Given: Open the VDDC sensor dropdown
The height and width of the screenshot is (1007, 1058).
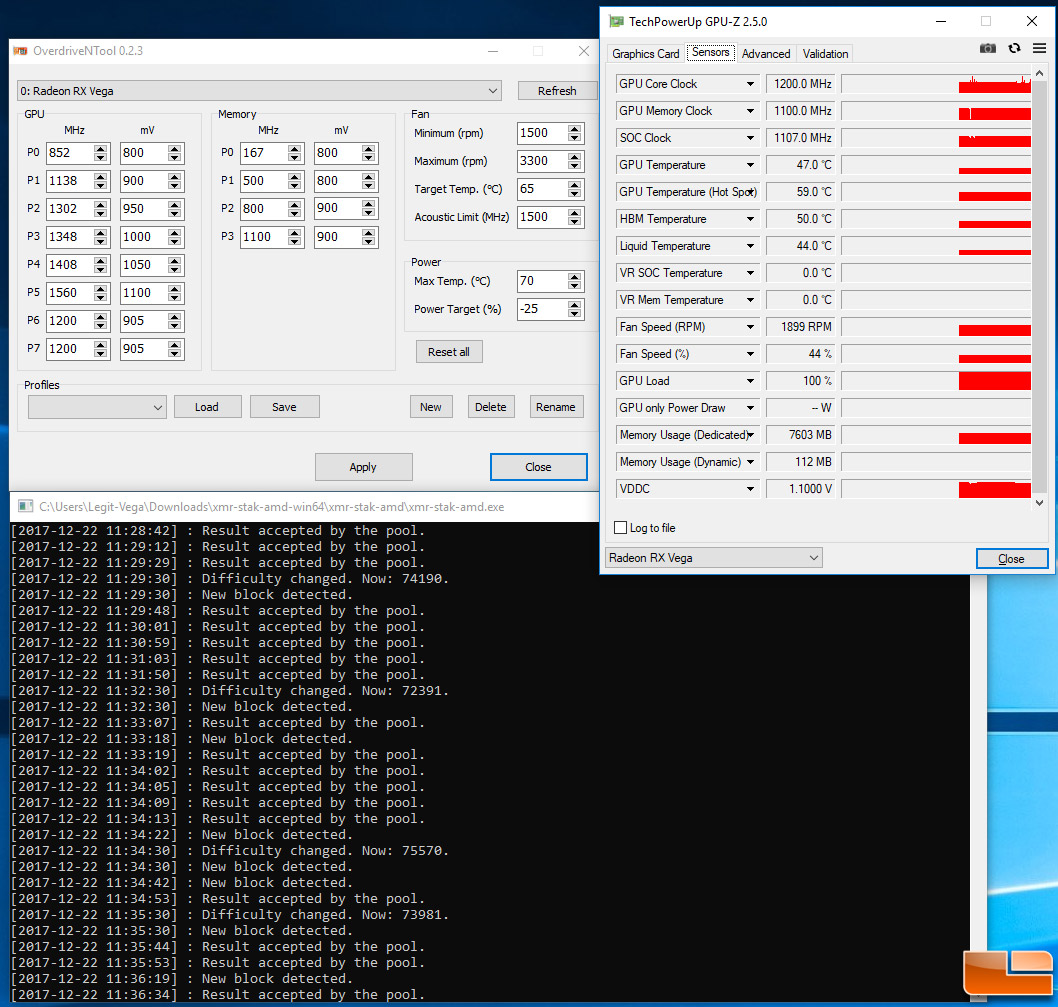Looking at the screenshot, I should (x=750, y=489).
